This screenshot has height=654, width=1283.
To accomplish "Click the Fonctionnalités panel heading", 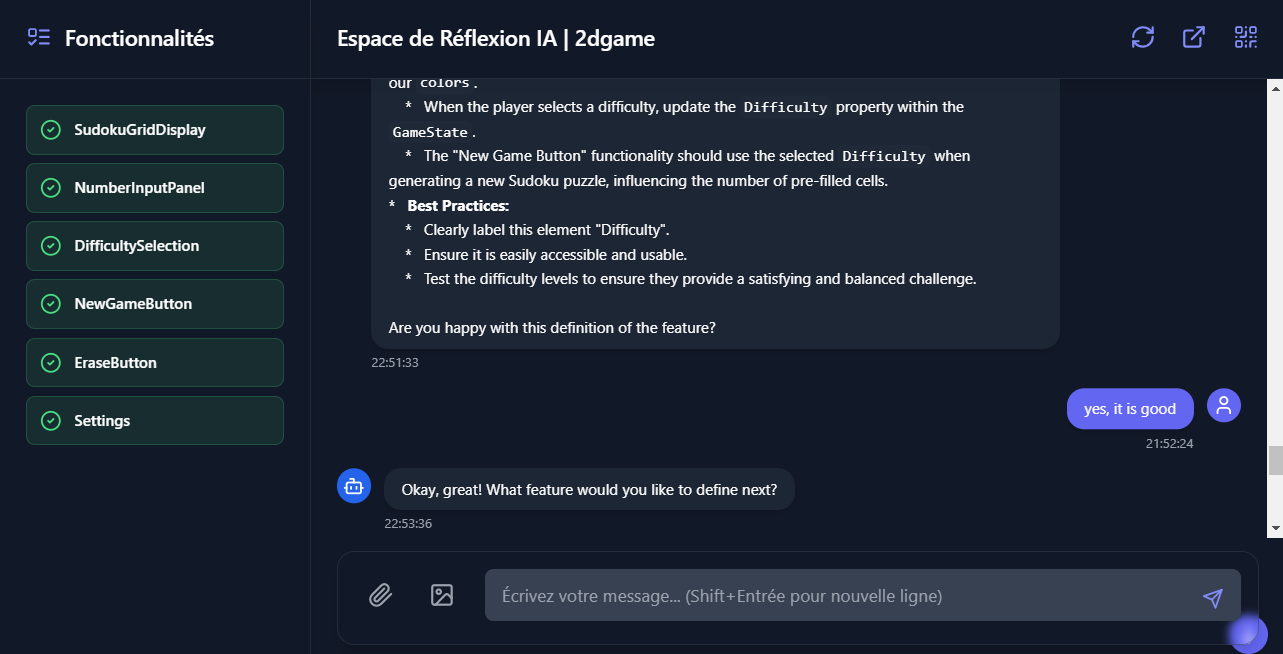I will 139,39.
